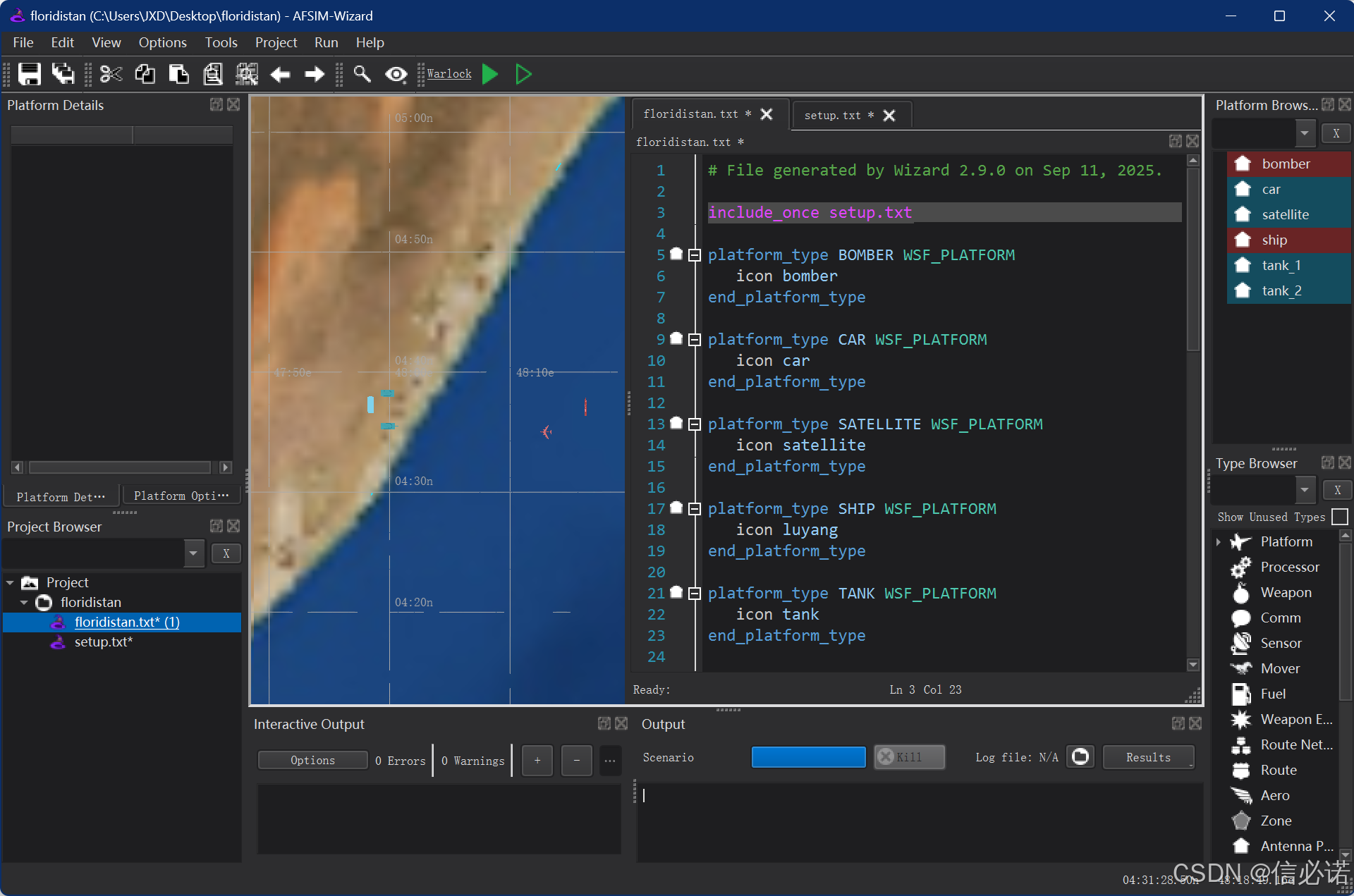Image resolution: width=1354 pixels, height=896 pixels.
Task: Select the Fuel type icon
Action: (x=1240, y=694)
